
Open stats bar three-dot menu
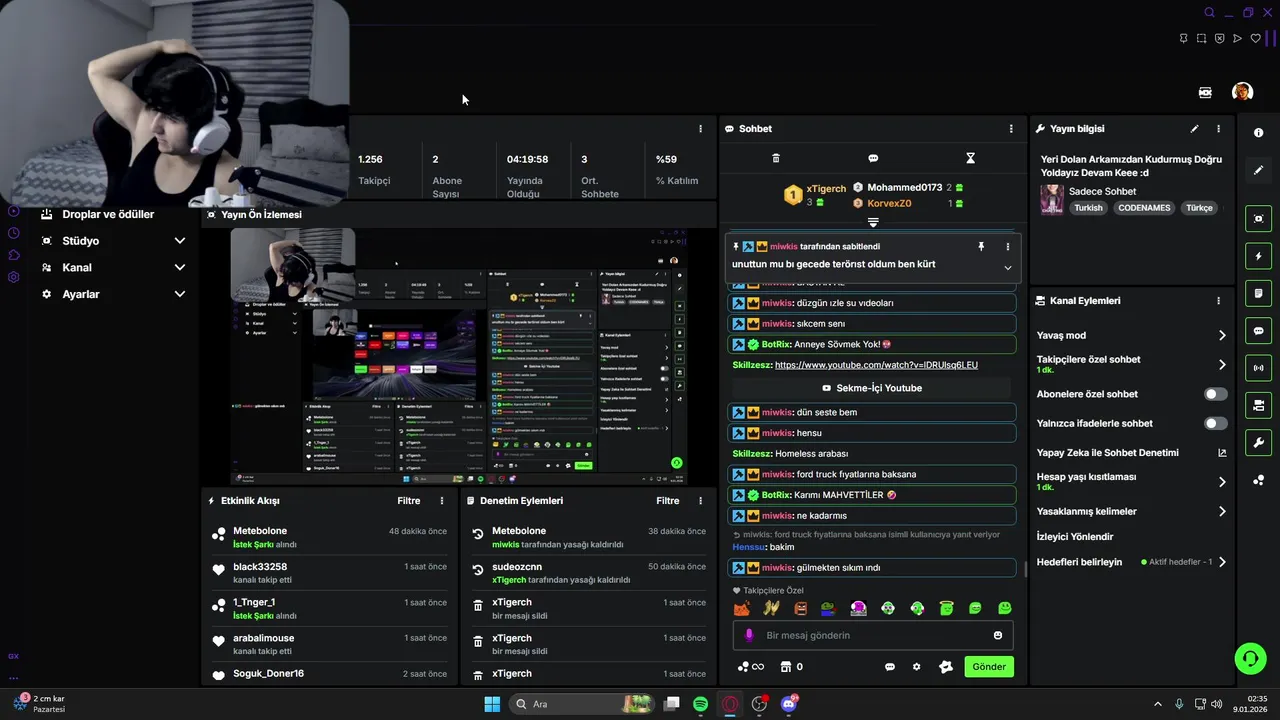tap(700, 129)
